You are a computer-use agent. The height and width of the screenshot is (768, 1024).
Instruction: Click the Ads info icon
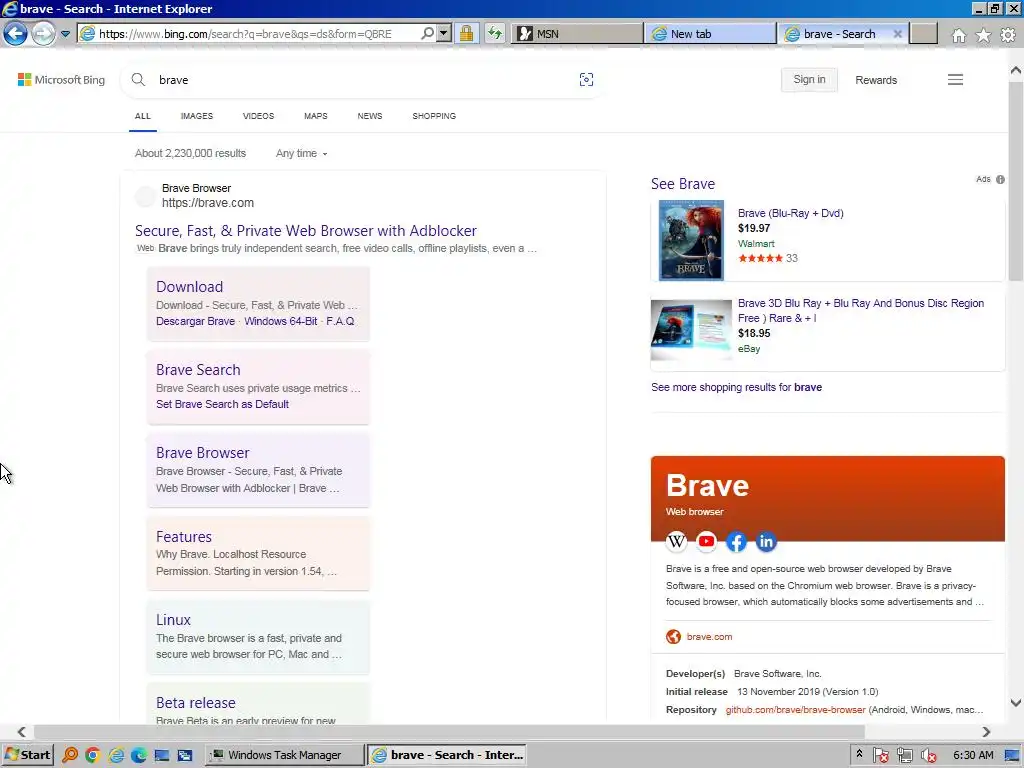[x=1000, y=180]
